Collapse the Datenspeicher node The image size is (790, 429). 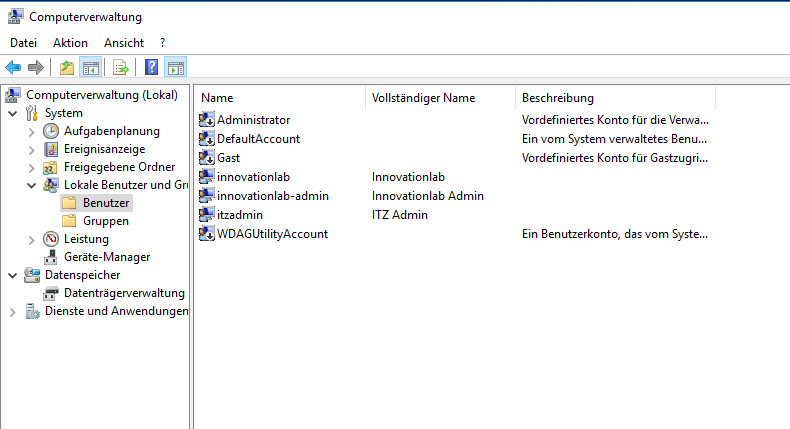12,275
